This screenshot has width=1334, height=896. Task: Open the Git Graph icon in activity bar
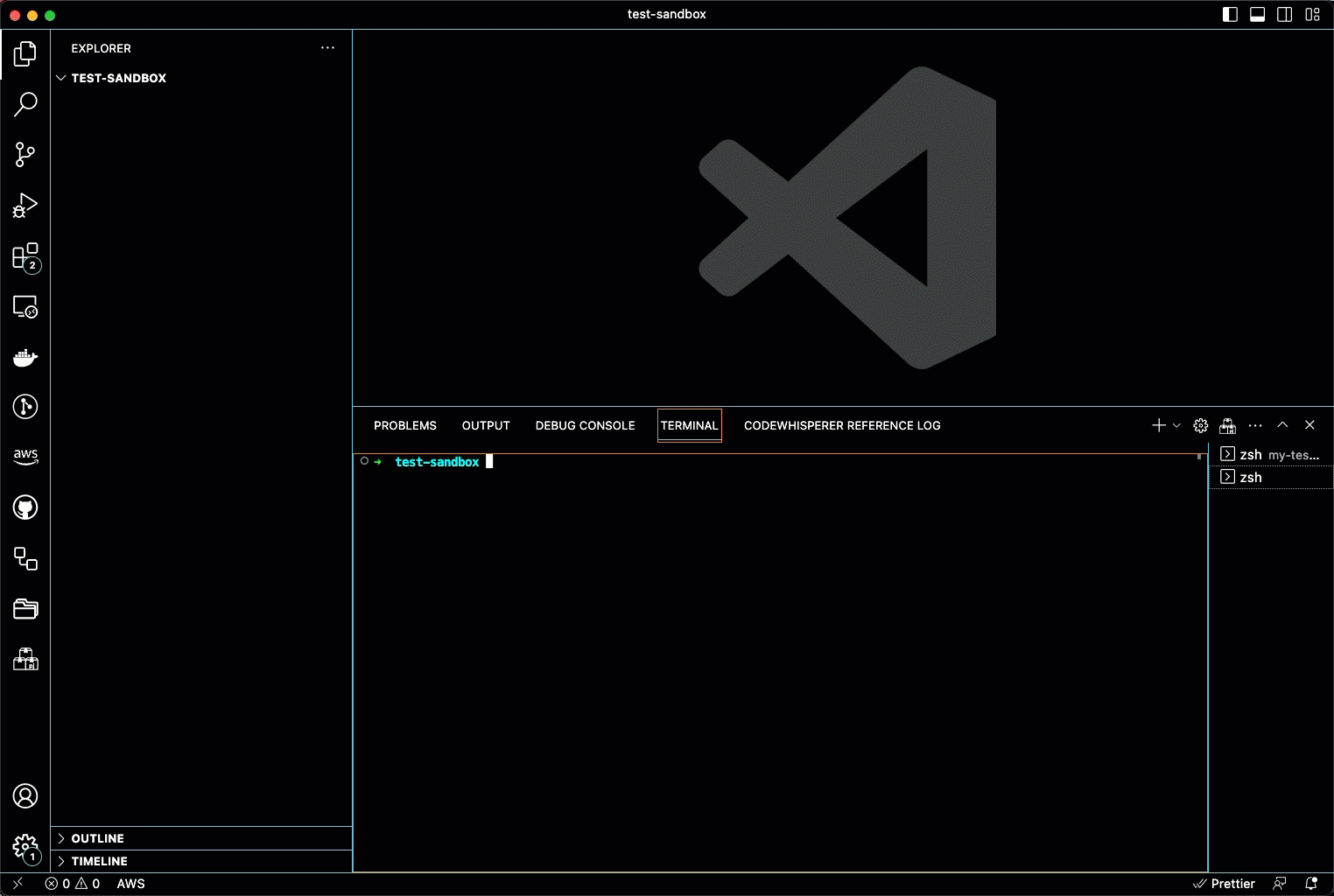click(25, 407)
